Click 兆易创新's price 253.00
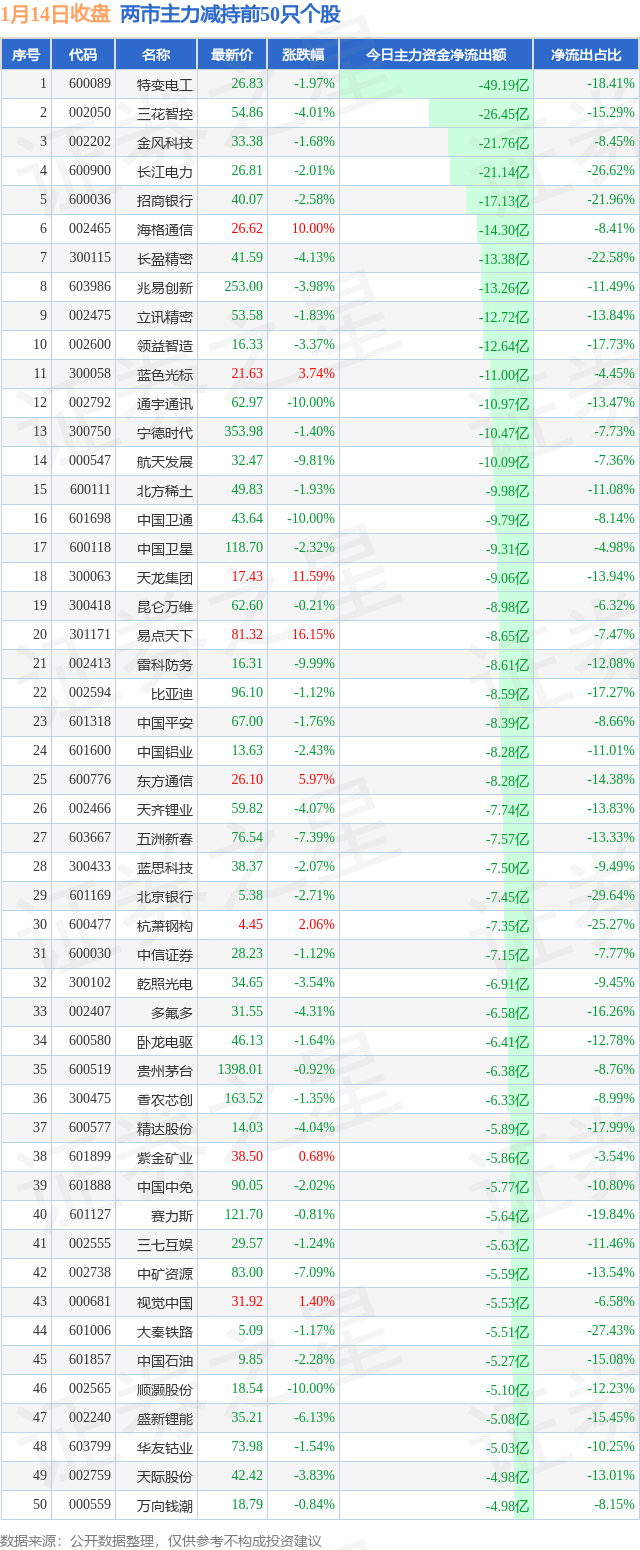The width and height of the screenshot is (640, 1550). point(243,287)
